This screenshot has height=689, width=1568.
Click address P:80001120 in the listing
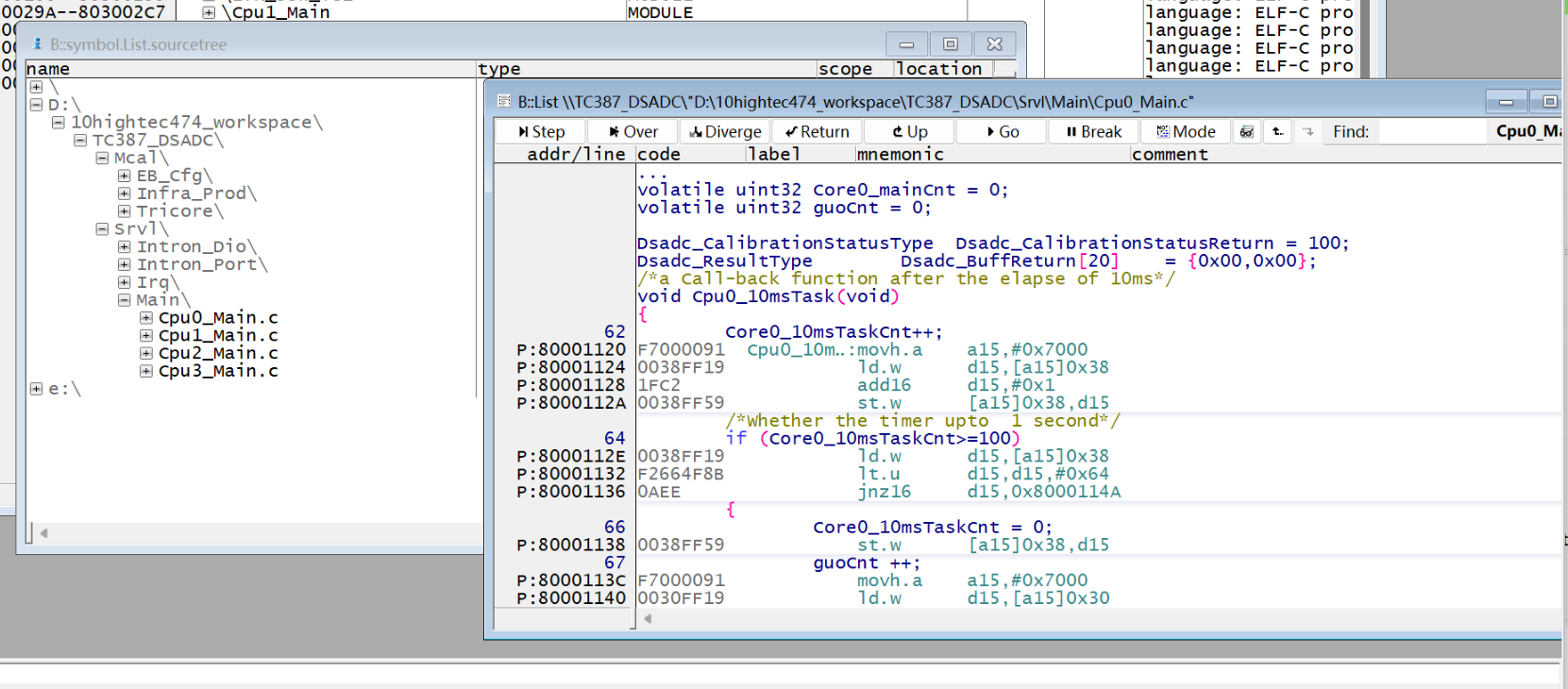[570, 349]
